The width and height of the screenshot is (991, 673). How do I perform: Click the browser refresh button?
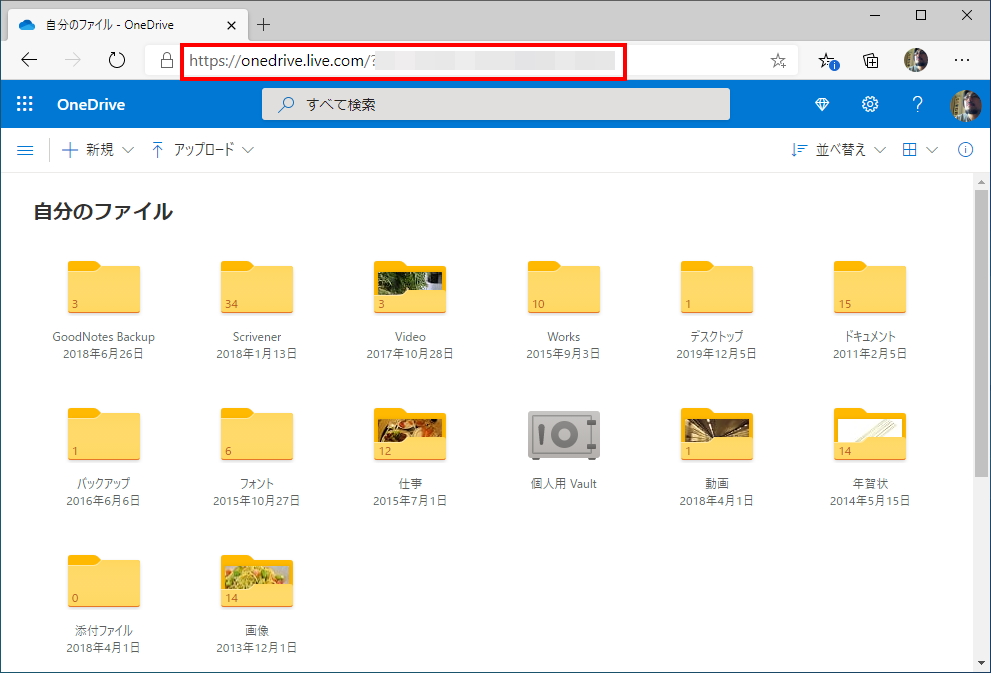tap(117, 60)
